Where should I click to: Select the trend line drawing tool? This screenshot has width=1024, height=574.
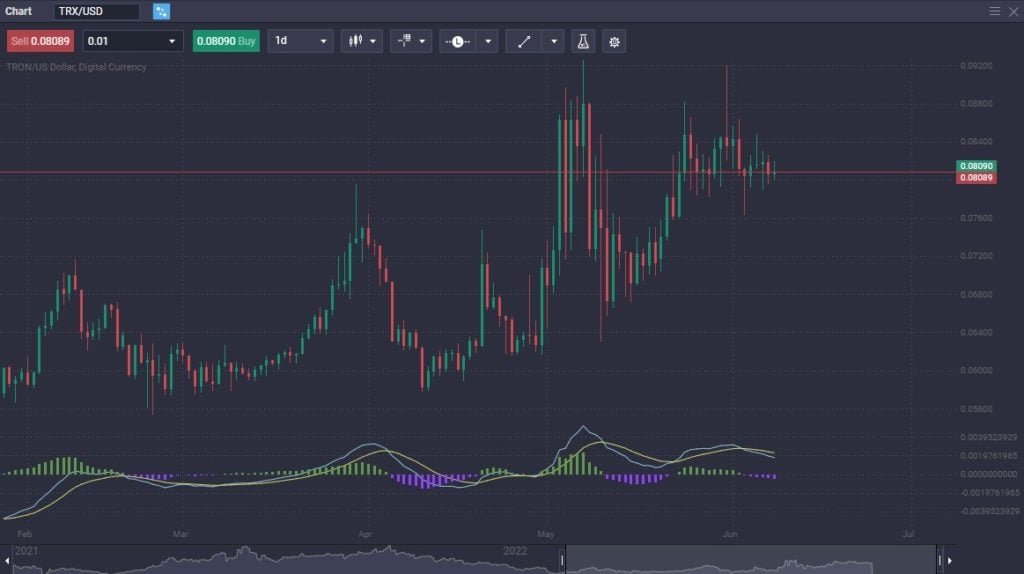point(523,41)
